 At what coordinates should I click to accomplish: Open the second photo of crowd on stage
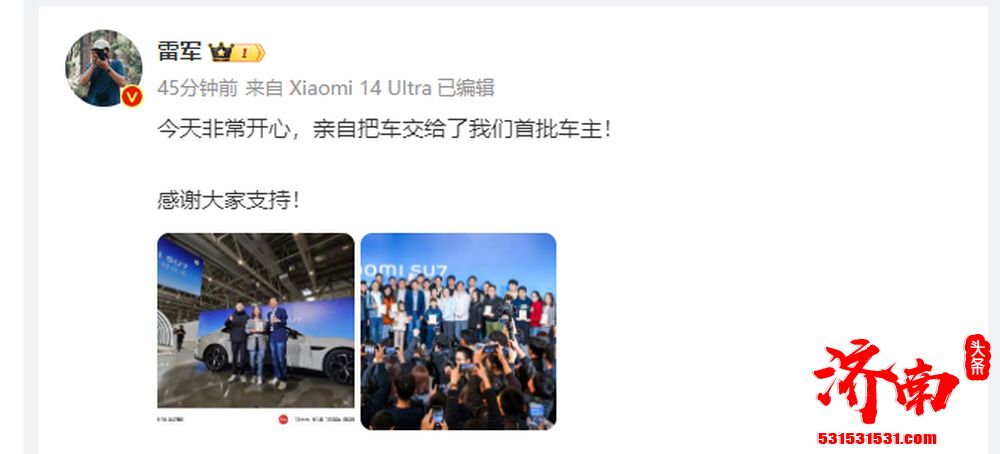[458, 332]
